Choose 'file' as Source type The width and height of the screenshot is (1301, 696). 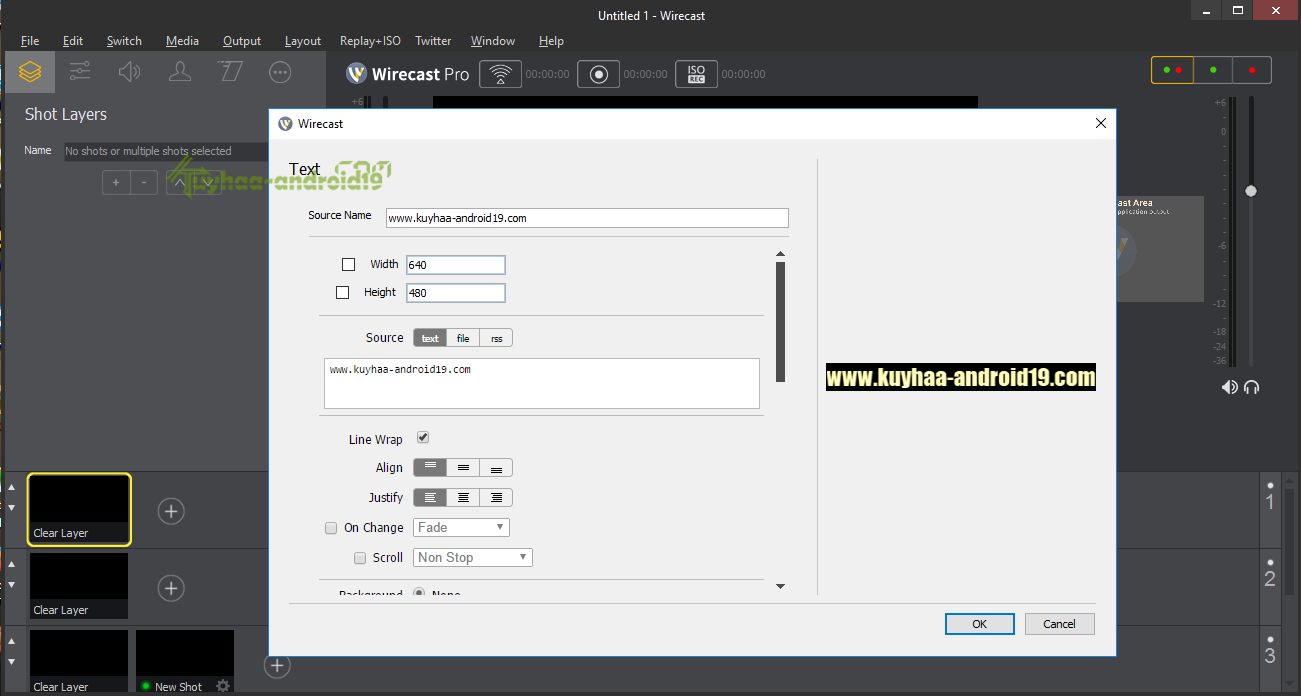coord(463,338)
